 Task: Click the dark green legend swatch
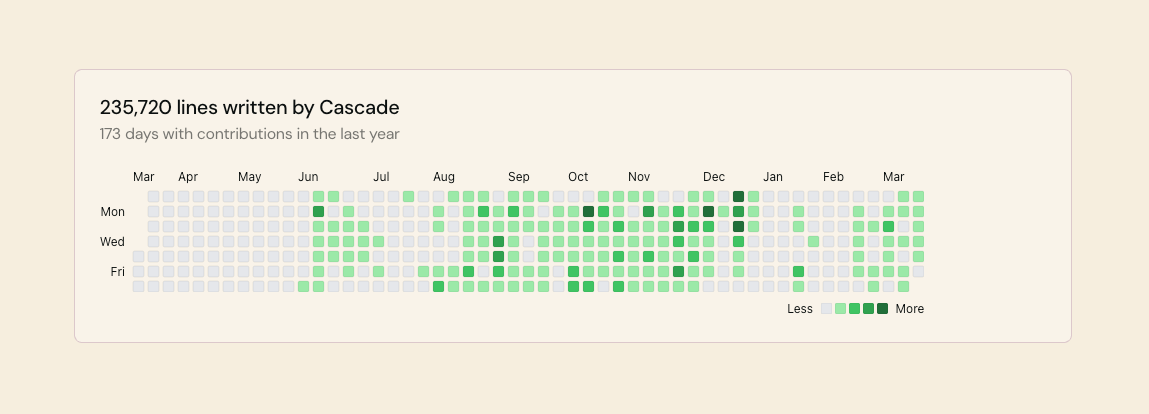point(868,308)
